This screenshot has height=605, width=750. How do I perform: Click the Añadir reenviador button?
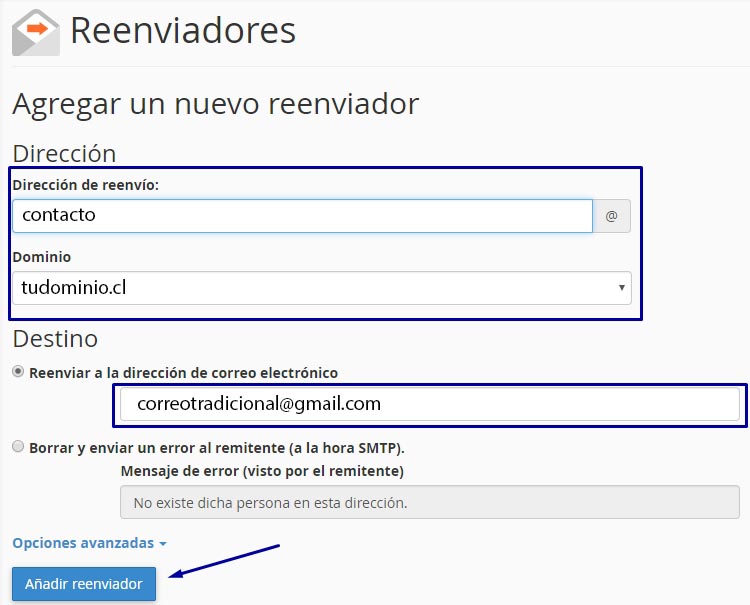(84, 583)
